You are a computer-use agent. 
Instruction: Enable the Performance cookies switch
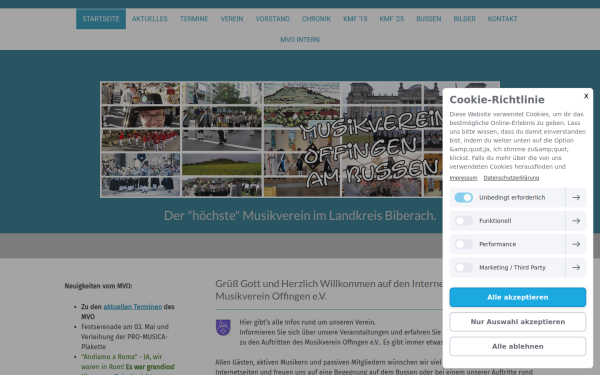[x=463, y=244]
